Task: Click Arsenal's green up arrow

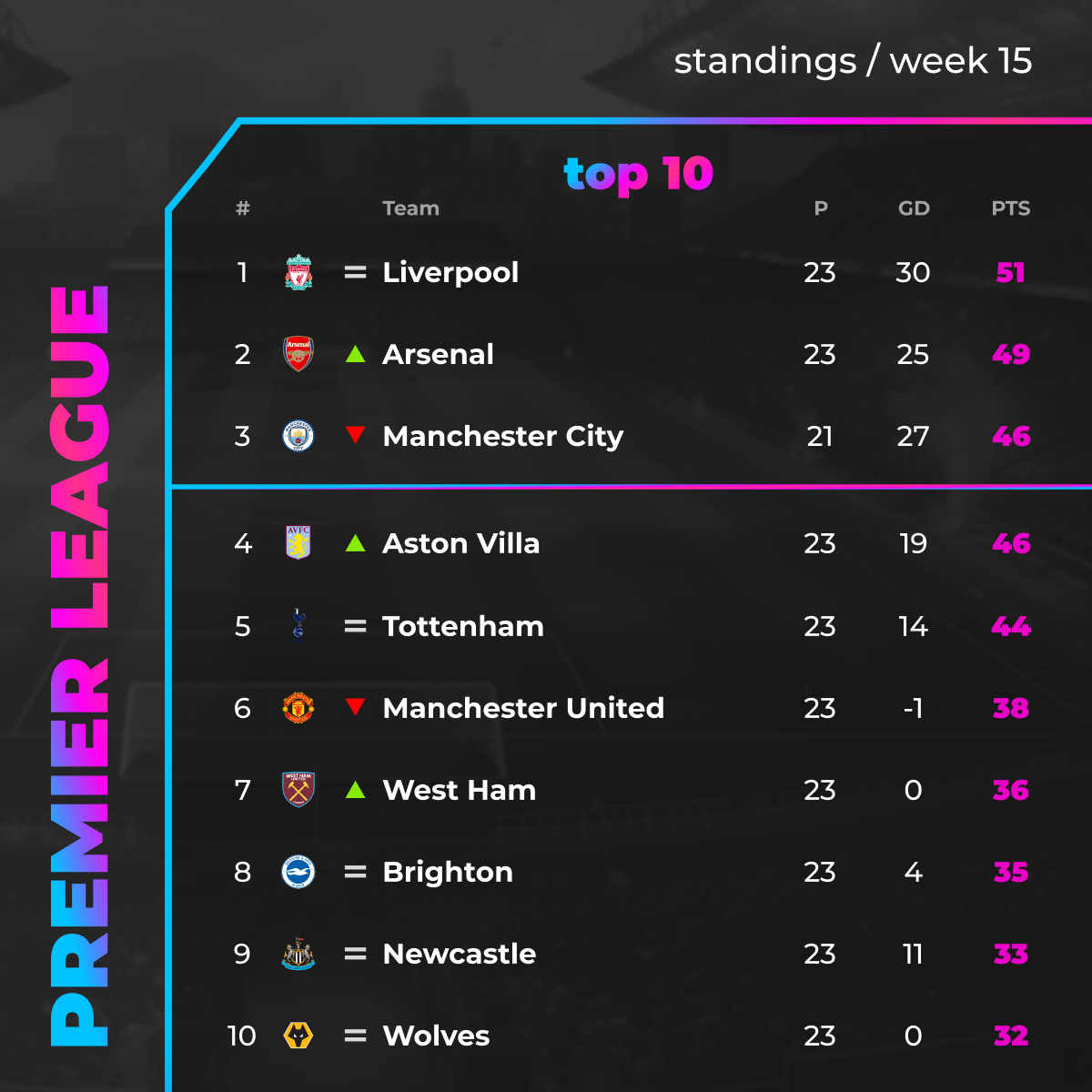Action: [x=356, y=354]
